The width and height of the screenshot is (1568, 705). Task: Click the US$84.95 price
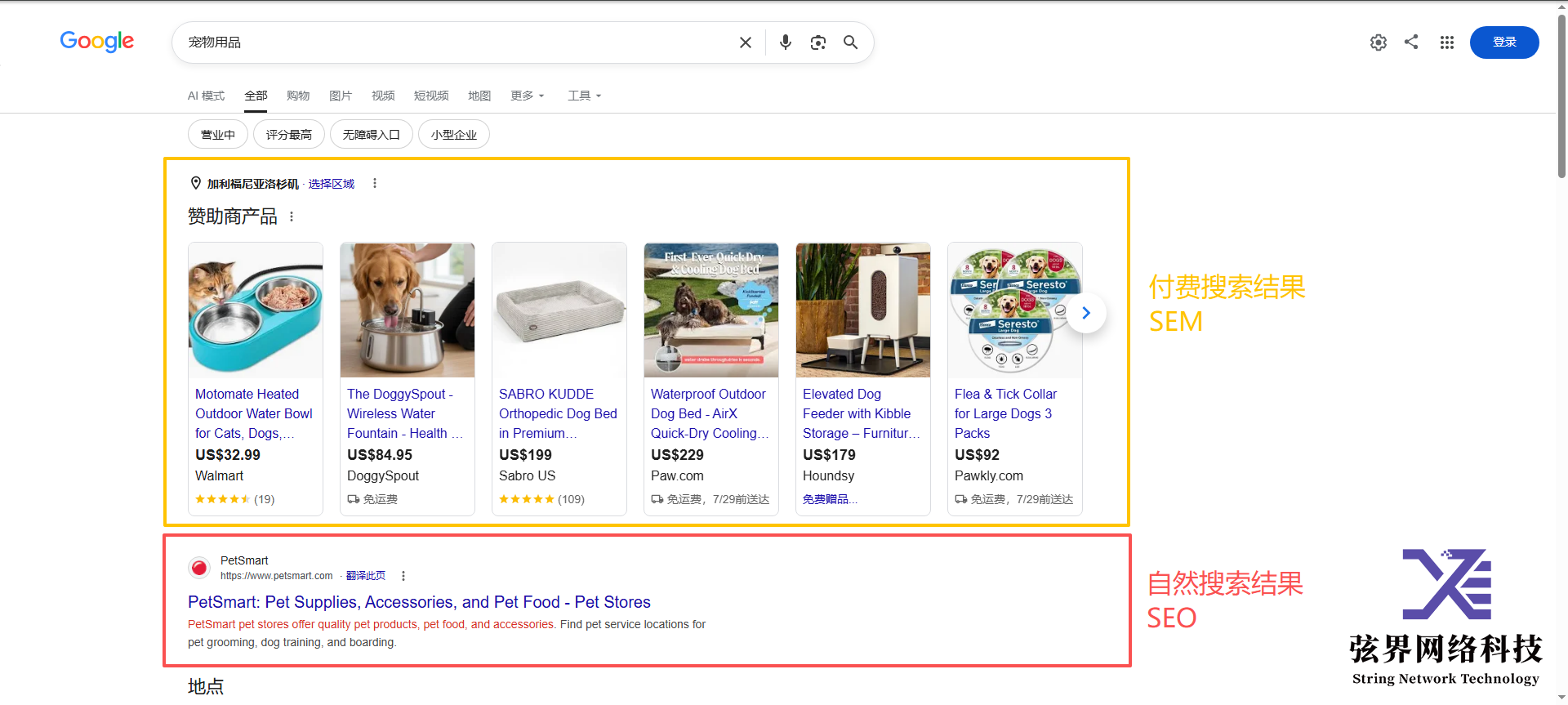[380, 455]
